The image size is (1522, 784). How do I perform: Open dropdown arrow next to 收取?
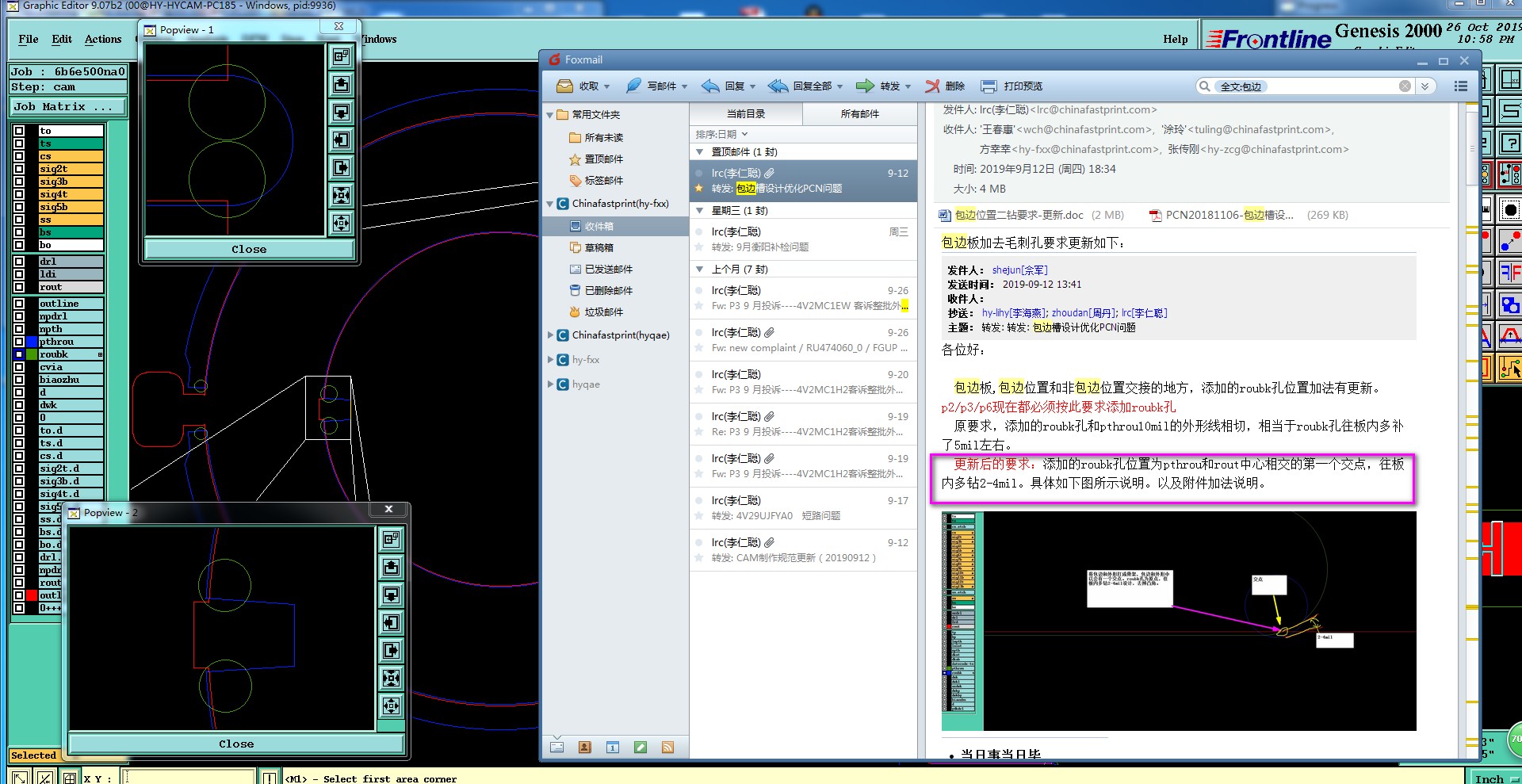(x=607, y=86)
